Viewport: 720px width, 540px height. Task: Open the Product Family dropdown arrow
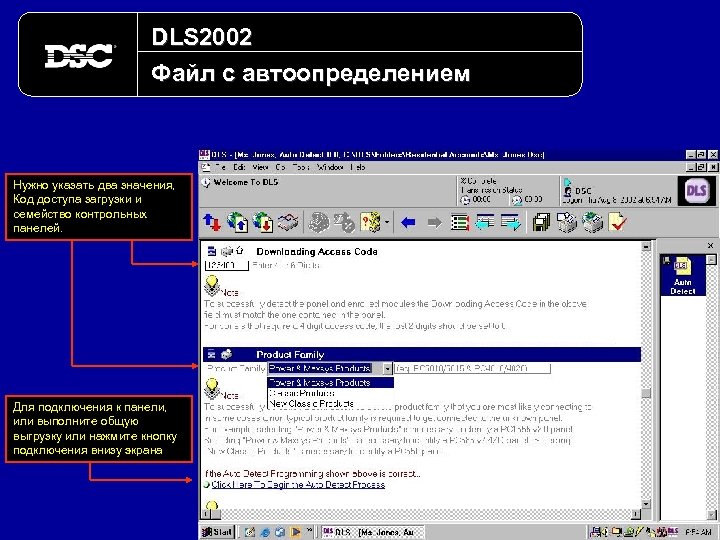click(388, 368)
